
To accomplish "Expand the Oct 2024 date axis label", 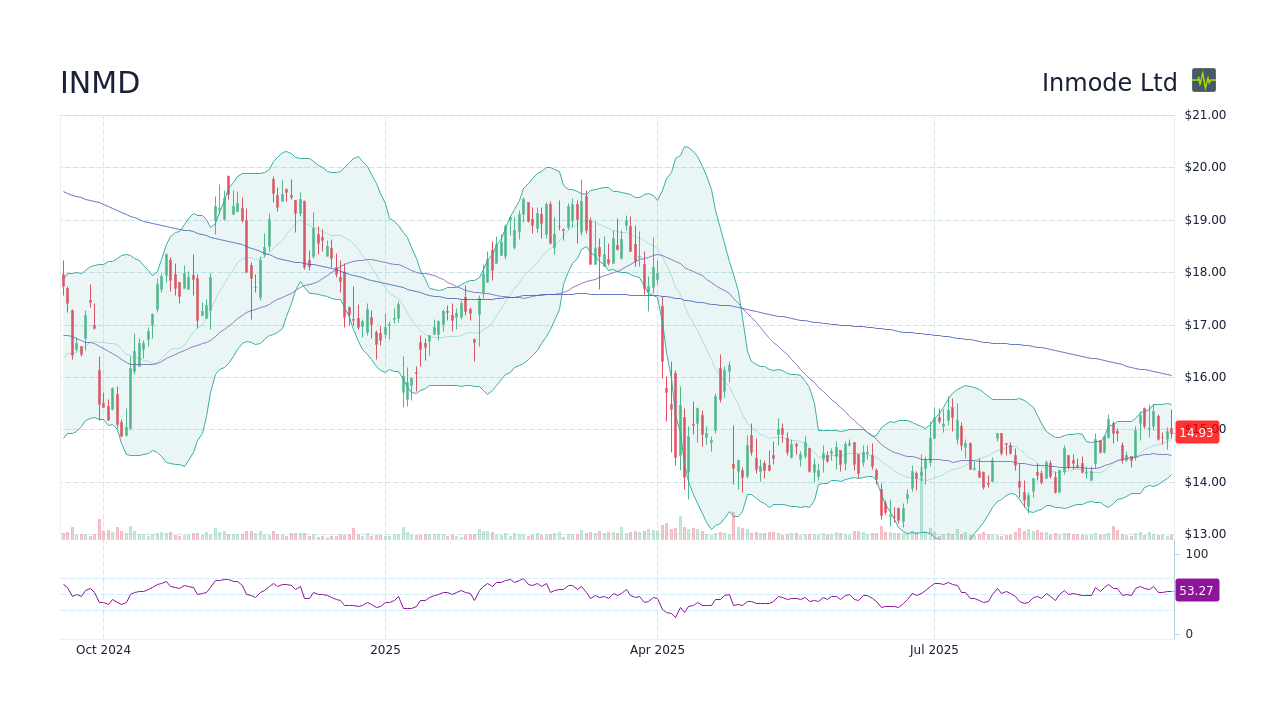I will point(104,650).
